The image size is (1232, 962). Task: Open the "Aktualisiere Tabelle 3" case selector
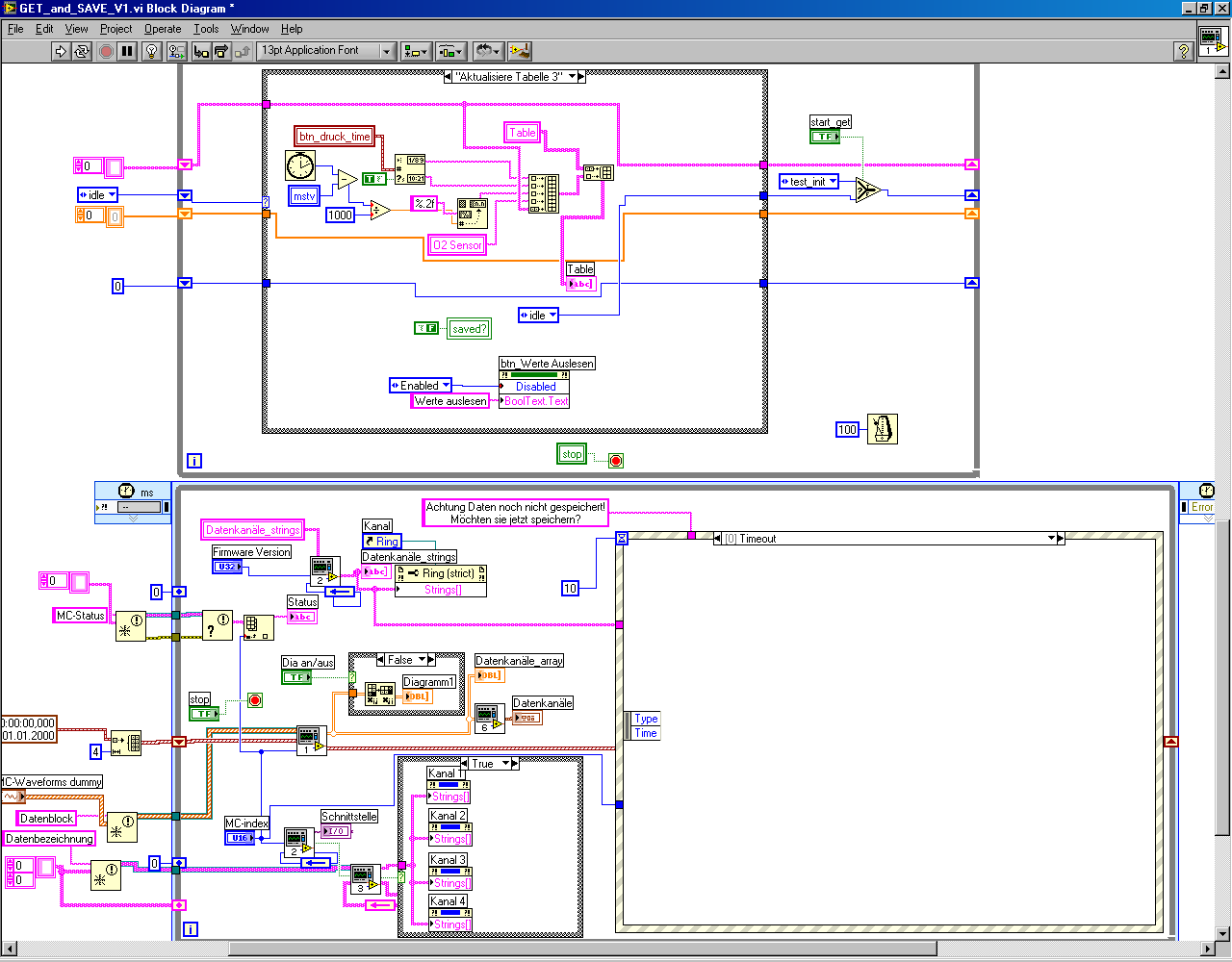point(515,77)
